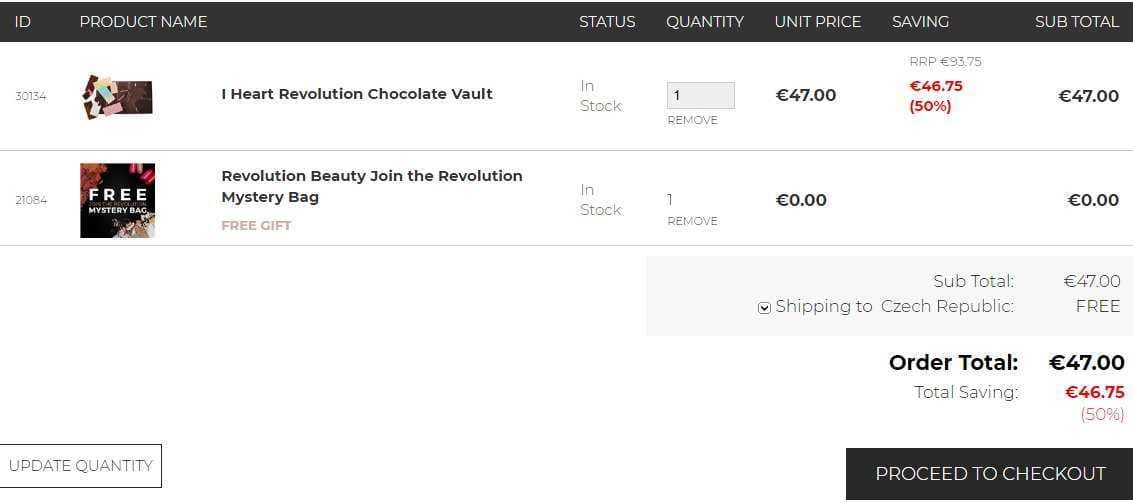Click product ID 30134
Viewport: 1133px width, 504px height.
click(31, 97)
